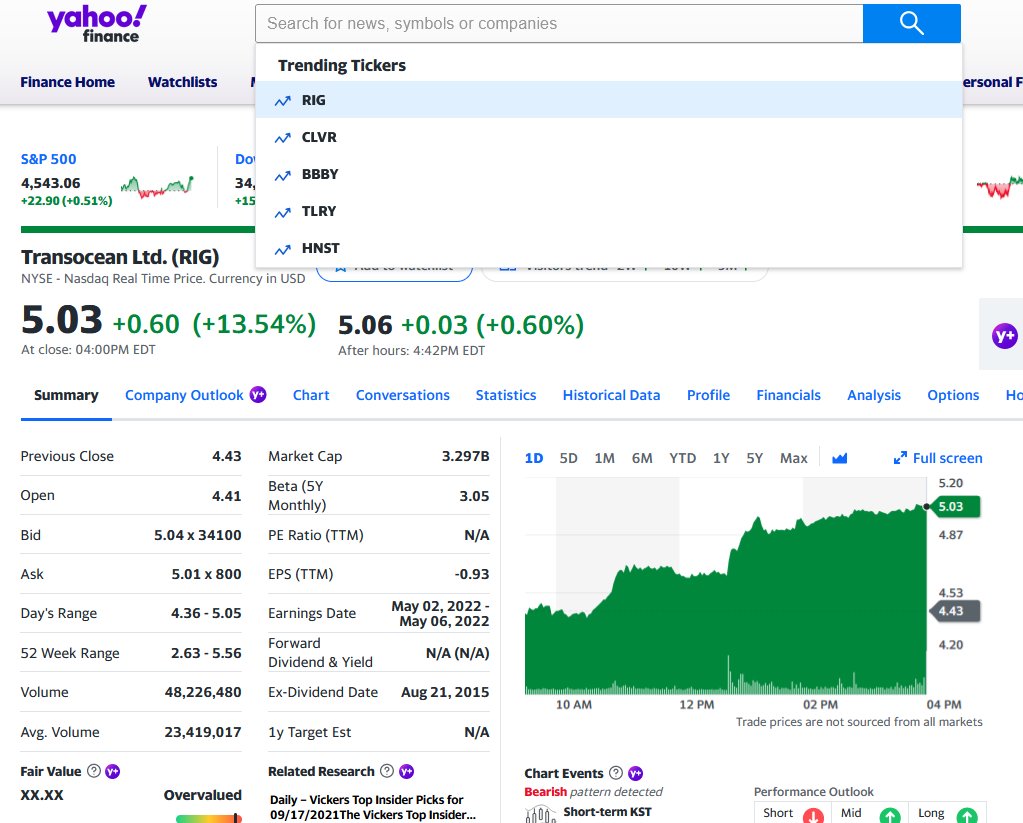1023x823 pixels.
Task: Click the 5.03 current price chart marker
Action: (x=954, y=506)
